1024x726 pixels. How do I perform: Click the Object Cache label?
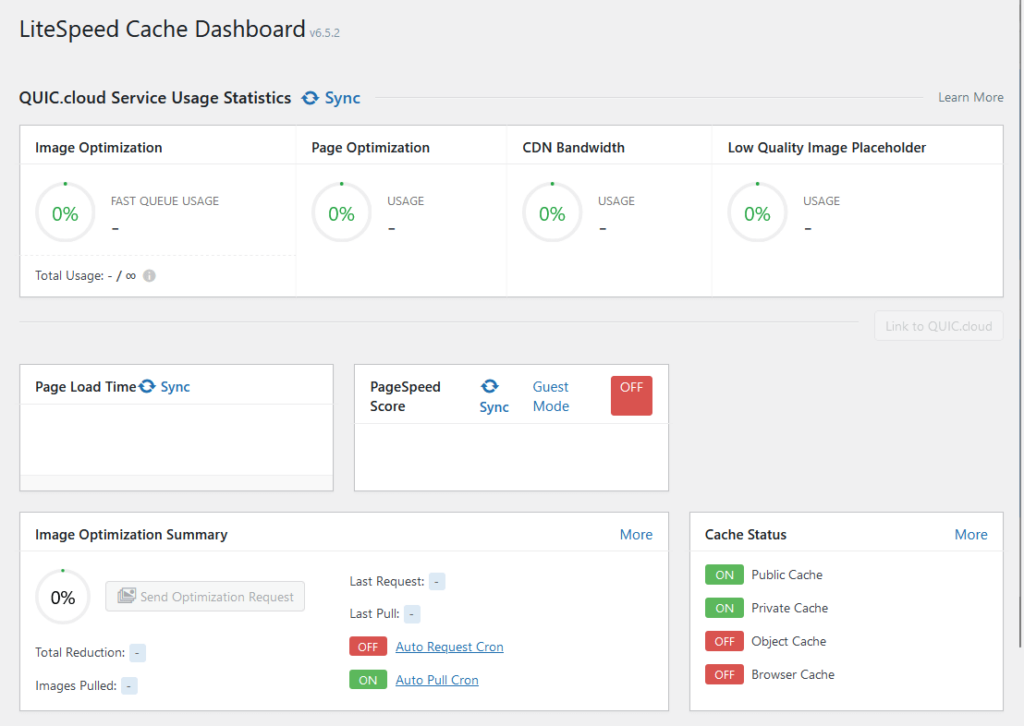[x=789, y=641]
